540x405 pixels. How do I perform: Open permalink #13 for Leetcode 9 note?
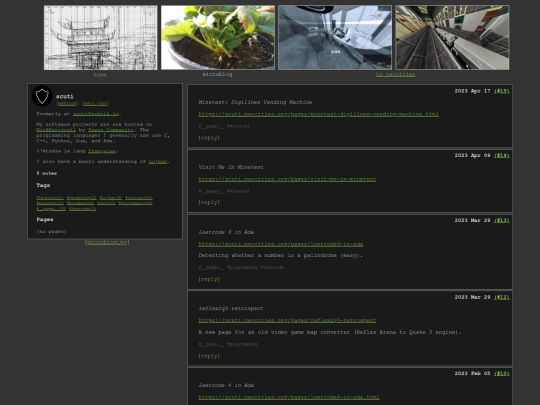[502, 220]
